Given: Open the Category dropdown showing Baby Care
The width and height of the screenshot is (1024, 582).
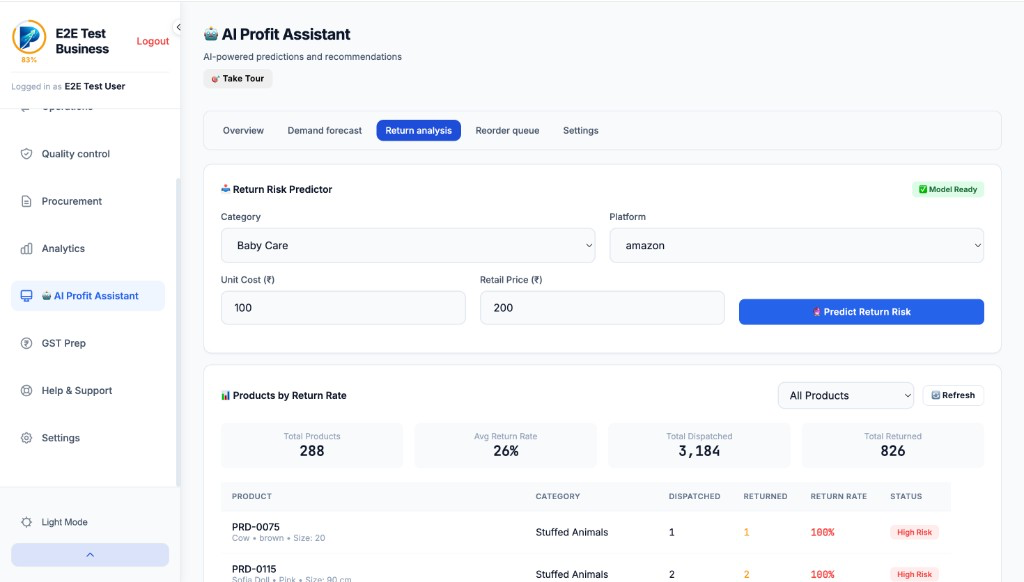Looking at the screenshot, I should [x=408, y=246].
